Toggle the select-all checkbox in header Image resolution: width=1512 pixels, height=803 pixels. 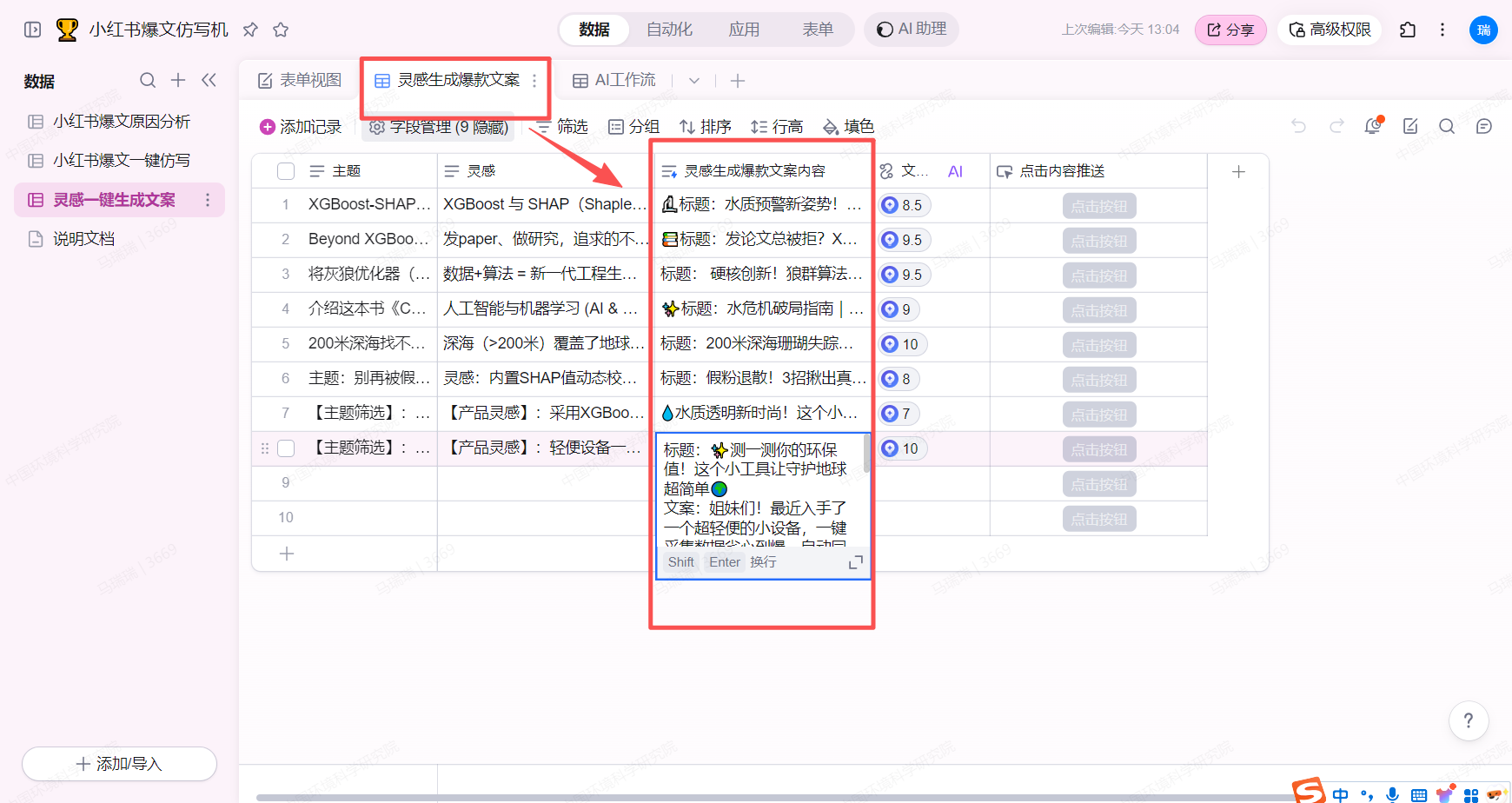click(286, 171)
